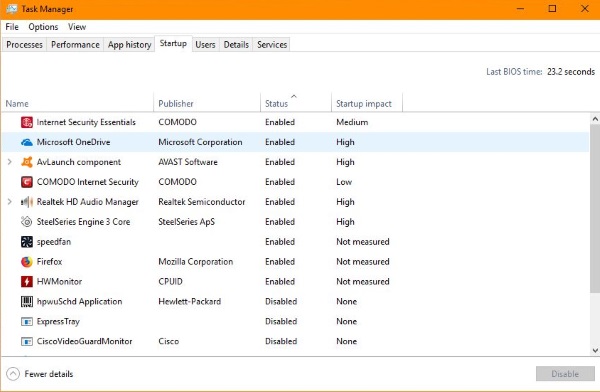Screen dimensions: 600x392
Task: Click Not measured impact for Firefox
Action: [x=363, y=261]
